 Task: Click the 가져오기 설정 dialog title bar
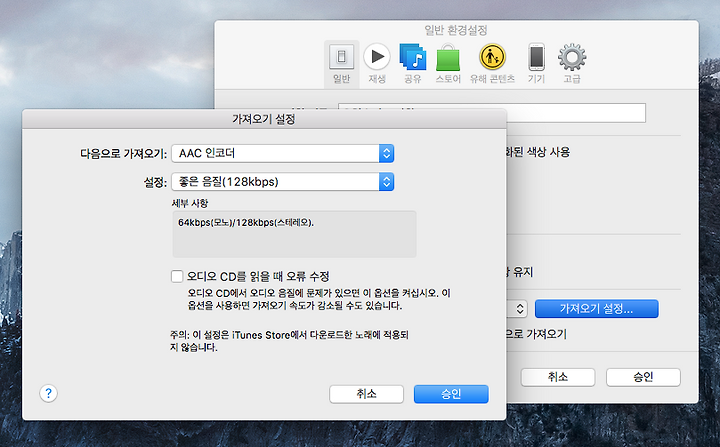264,119
